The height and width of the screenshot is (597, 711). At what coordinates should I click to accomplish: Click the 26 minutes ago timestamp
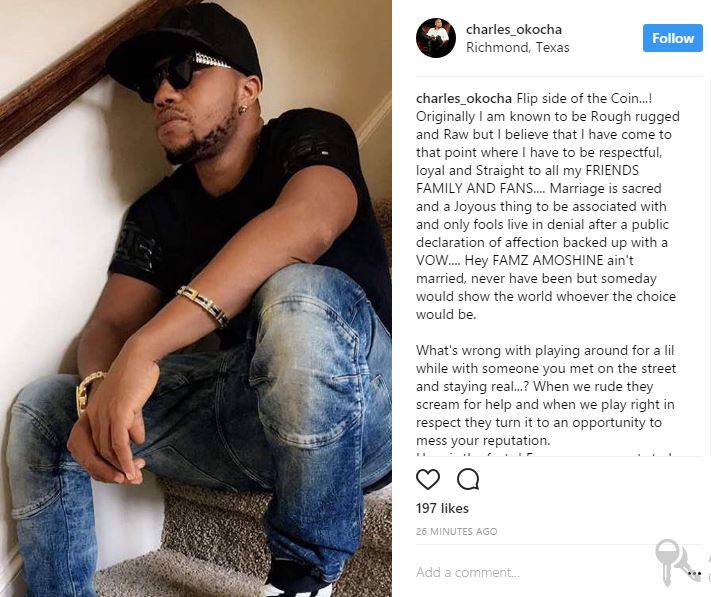[x=456, y=531]
